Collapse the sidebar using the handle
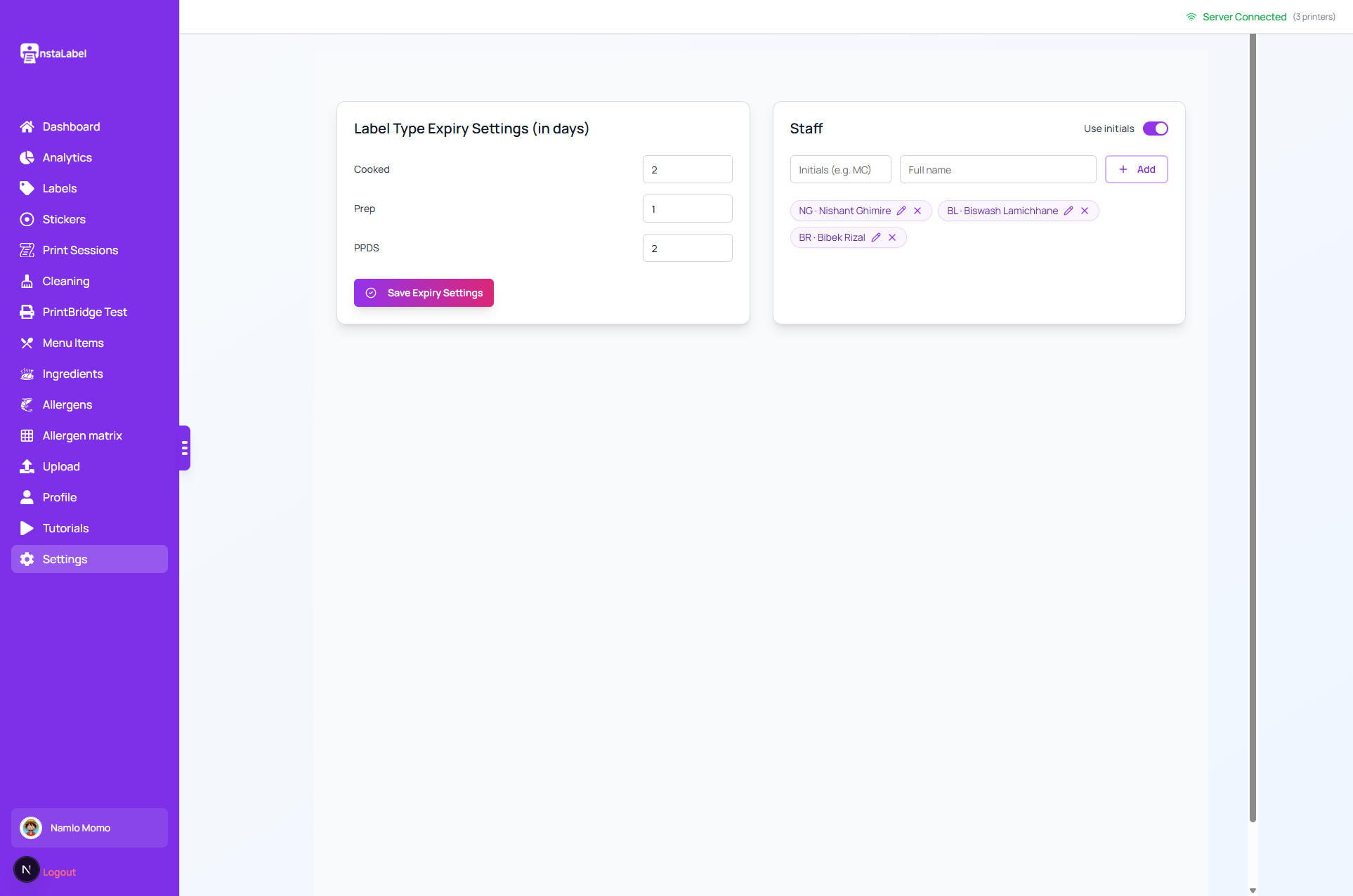 tap(185, 448)
